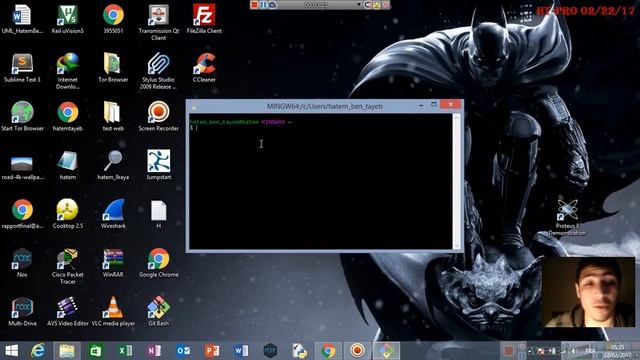Show hidden tray icons arrow
The image size is (640, 360).
click(x=530, y=351)
